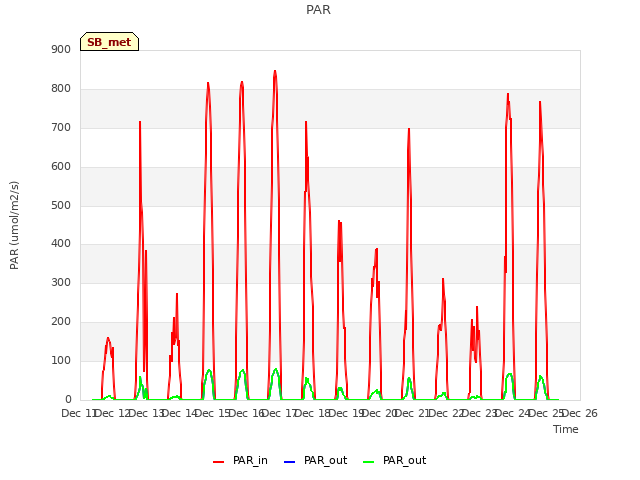Click the 700 y-axis tick label
Image resolution: width=640 pixels, height=480 pixels.
click(x=61, y=127)
